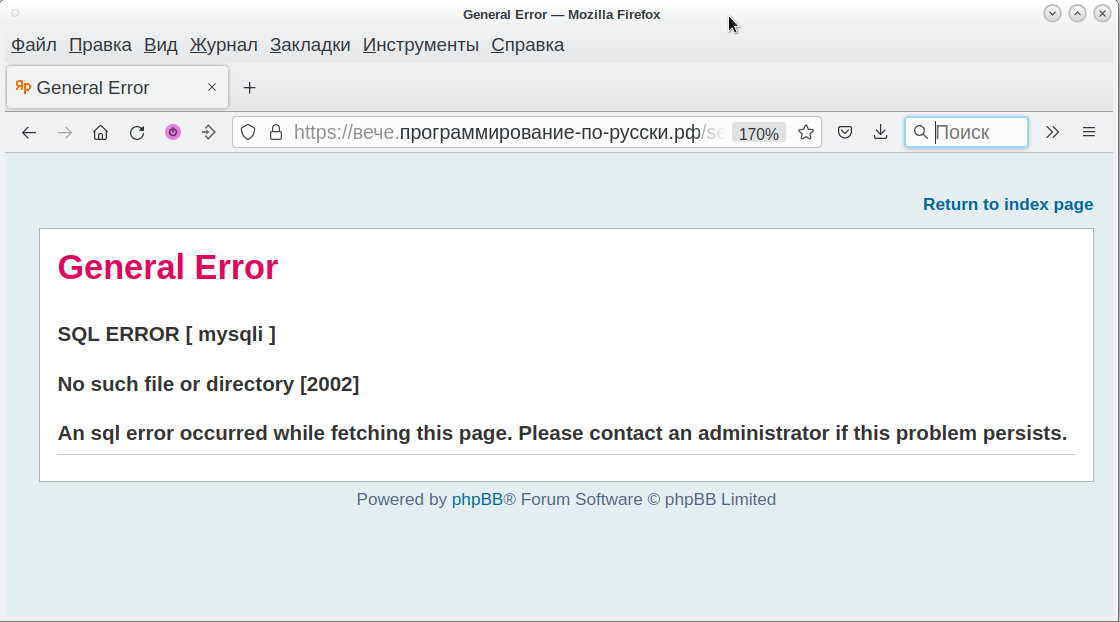Click the No such file or directory text
1120x622 pixels.
pyautogui.click(x=209, y=384)
